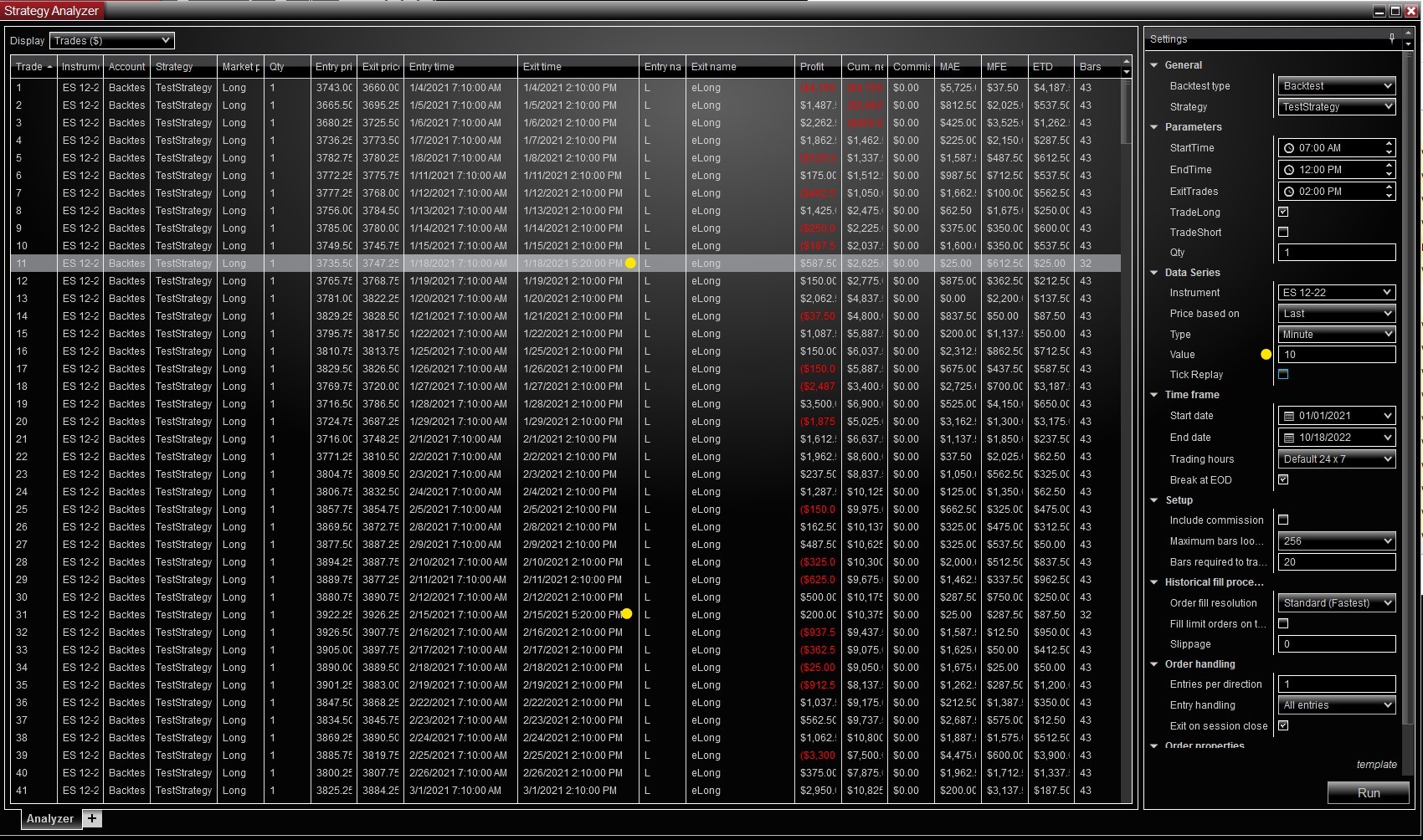This screenshot has width=1423, height=840.
Task: Edit the Qty input field
Action: [x=1337, y=253]
